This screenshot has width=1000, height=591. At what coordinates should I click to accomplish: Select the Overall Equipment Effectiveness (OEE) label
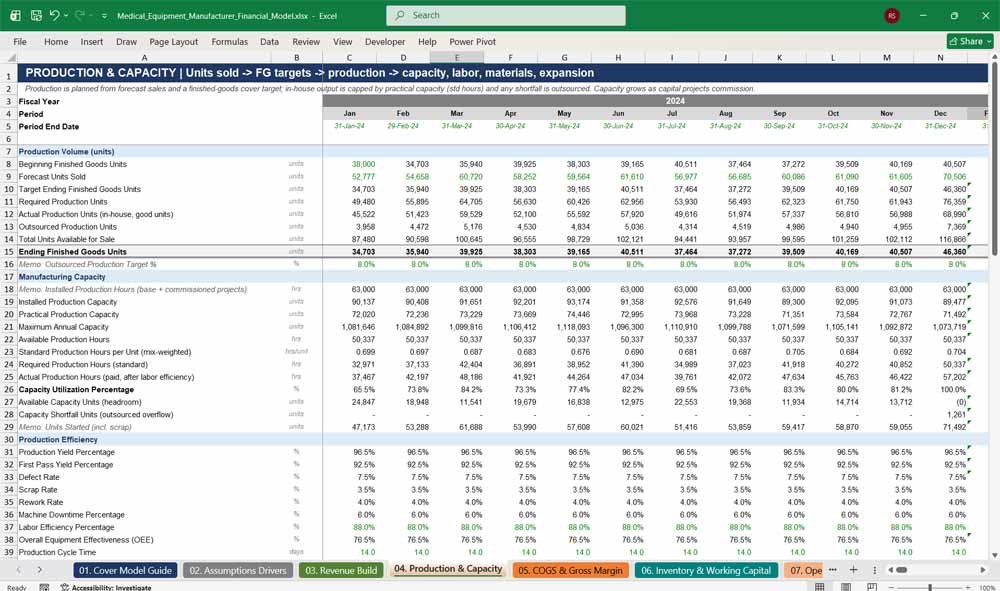(x=85, y=539)
